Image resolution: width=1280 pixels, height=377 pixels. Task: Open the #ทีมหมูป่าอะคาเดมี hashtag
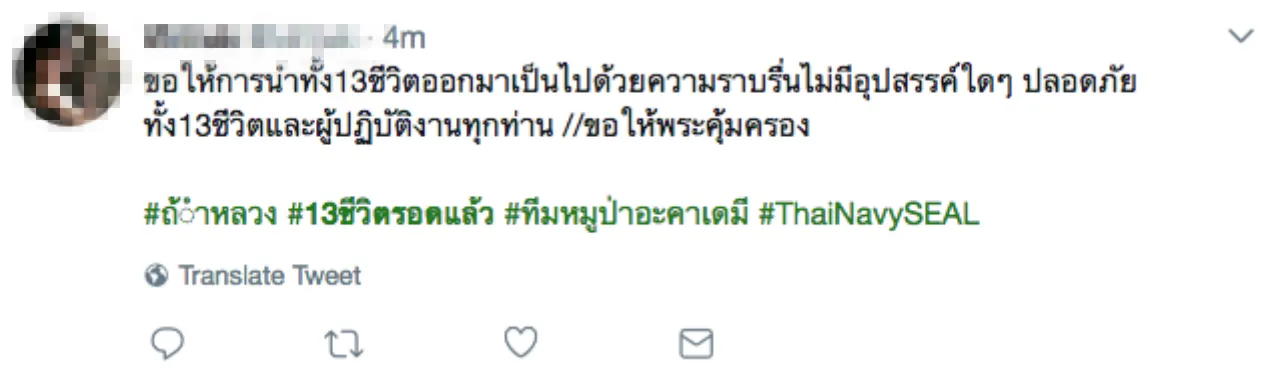[627, 214]
